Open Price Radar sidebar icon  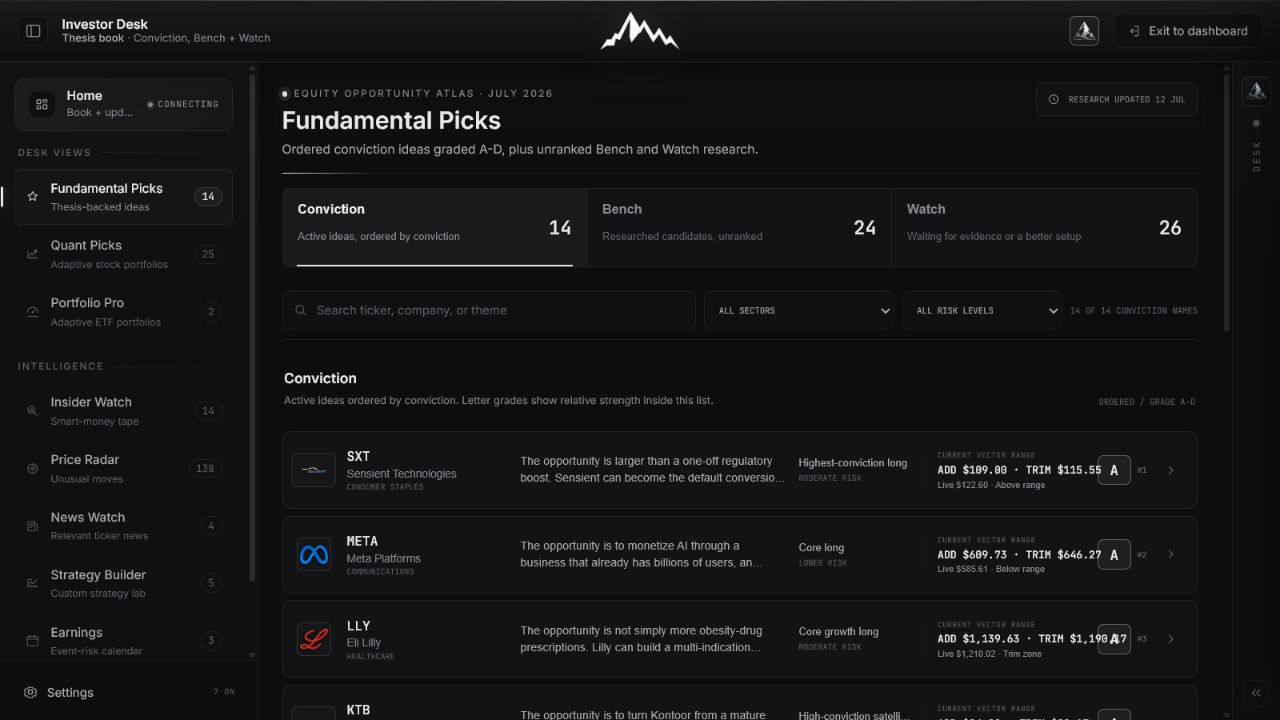(32, 468)
